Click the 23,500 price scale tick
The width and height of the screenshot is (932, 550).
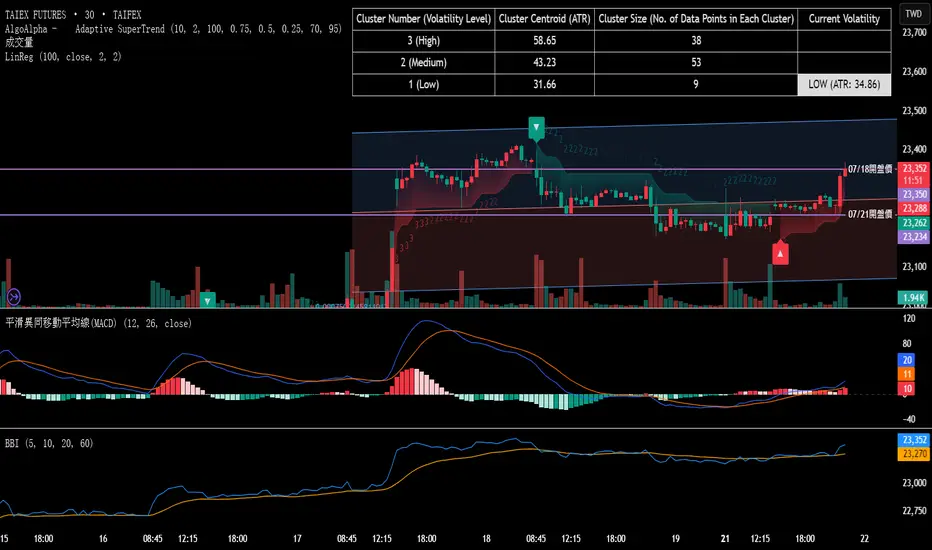click(x=914, y=111)
